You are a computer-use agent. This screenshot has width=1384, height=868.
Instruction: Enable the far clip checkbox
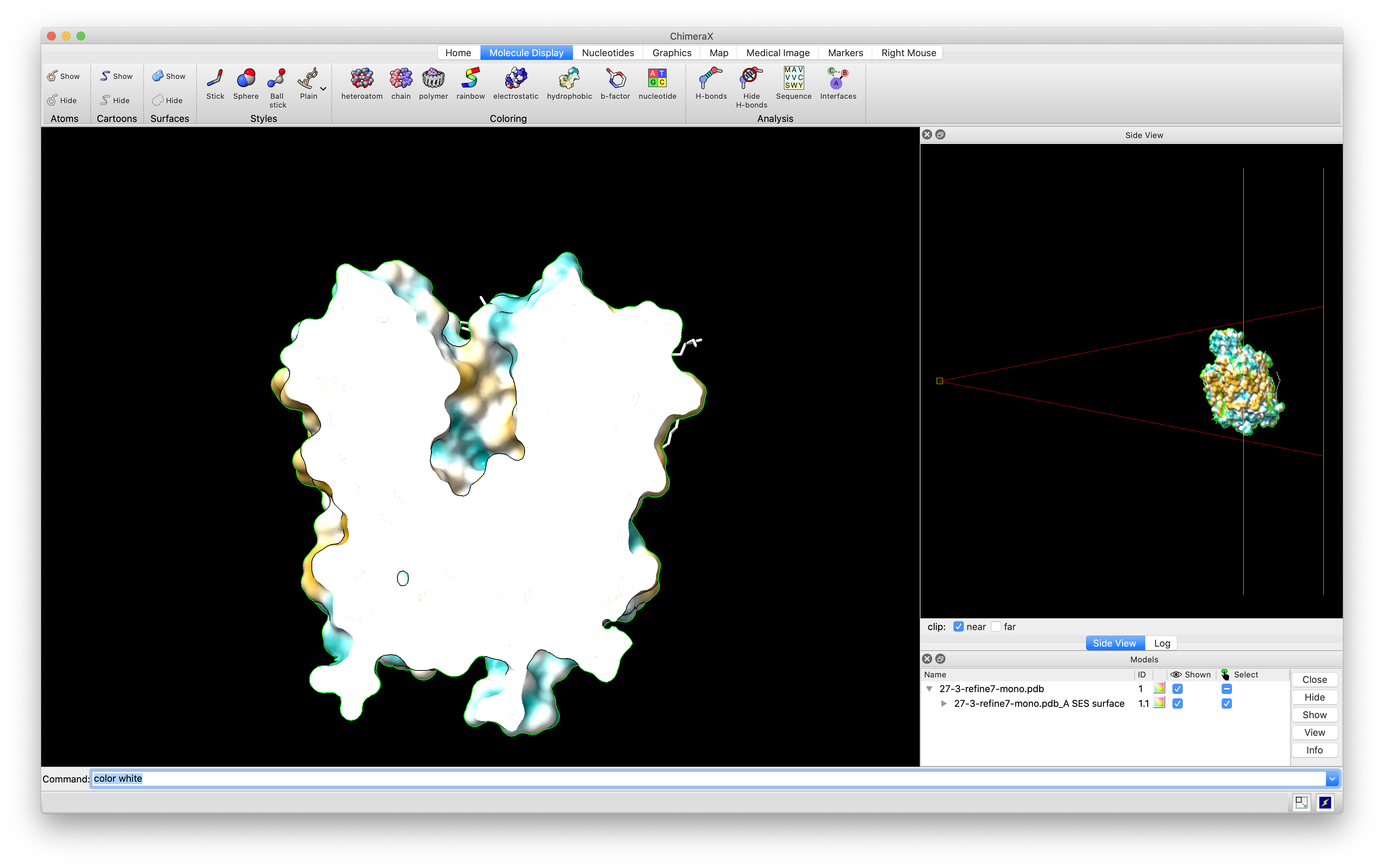click(996, 626)
